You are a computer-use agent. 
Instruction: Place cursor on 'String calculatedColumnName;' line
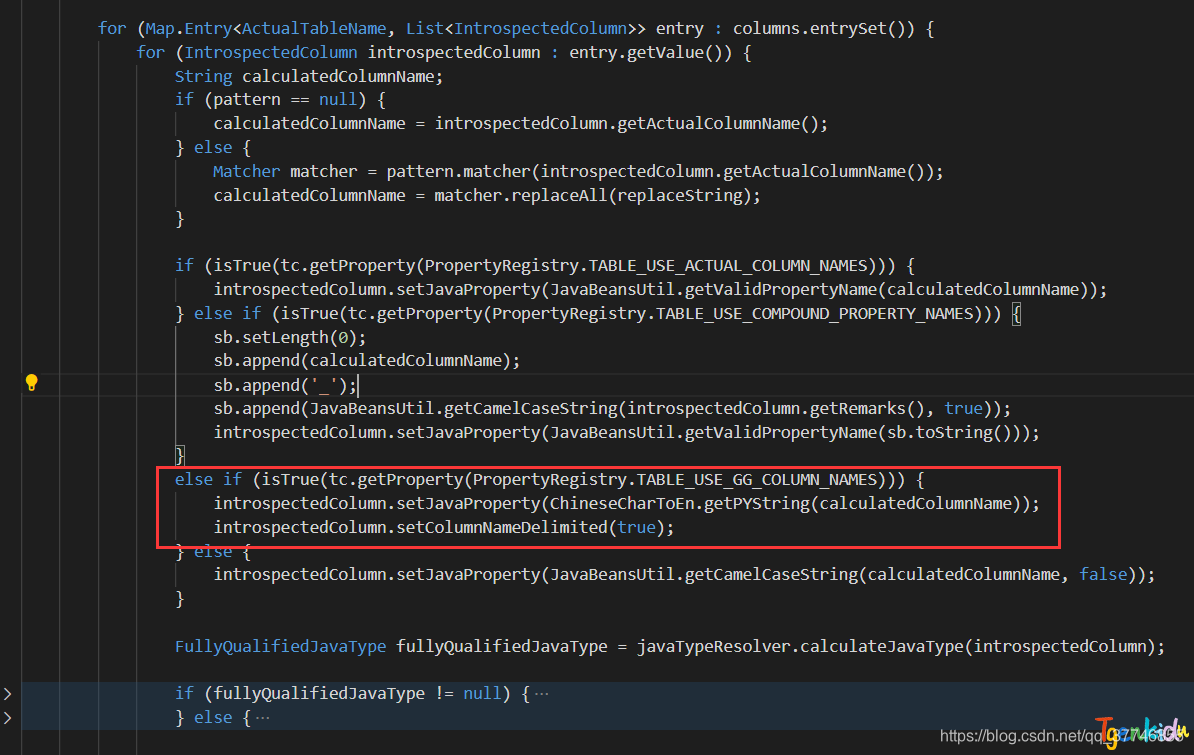tap(308, 76)
